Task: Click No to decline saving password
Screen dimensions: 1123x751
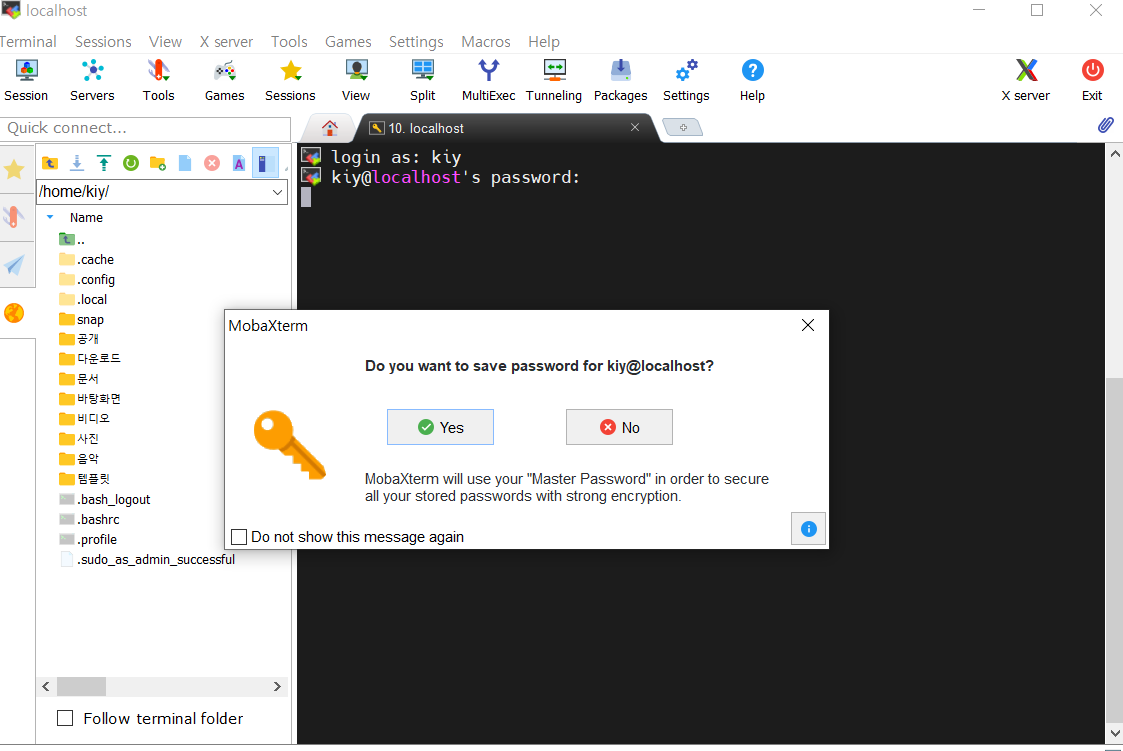Action: point(620,427)
